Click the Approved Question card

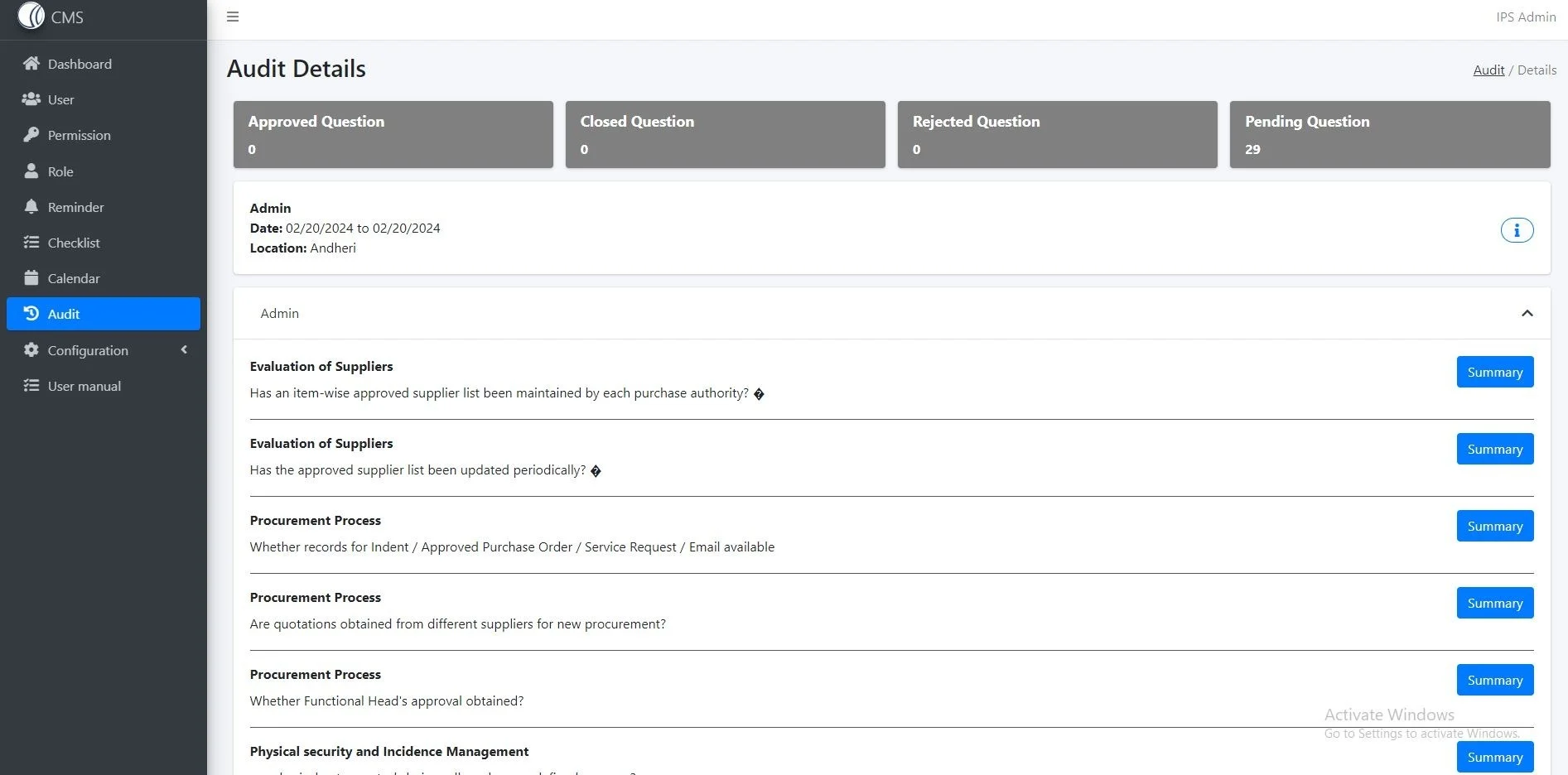pos(393,134)
